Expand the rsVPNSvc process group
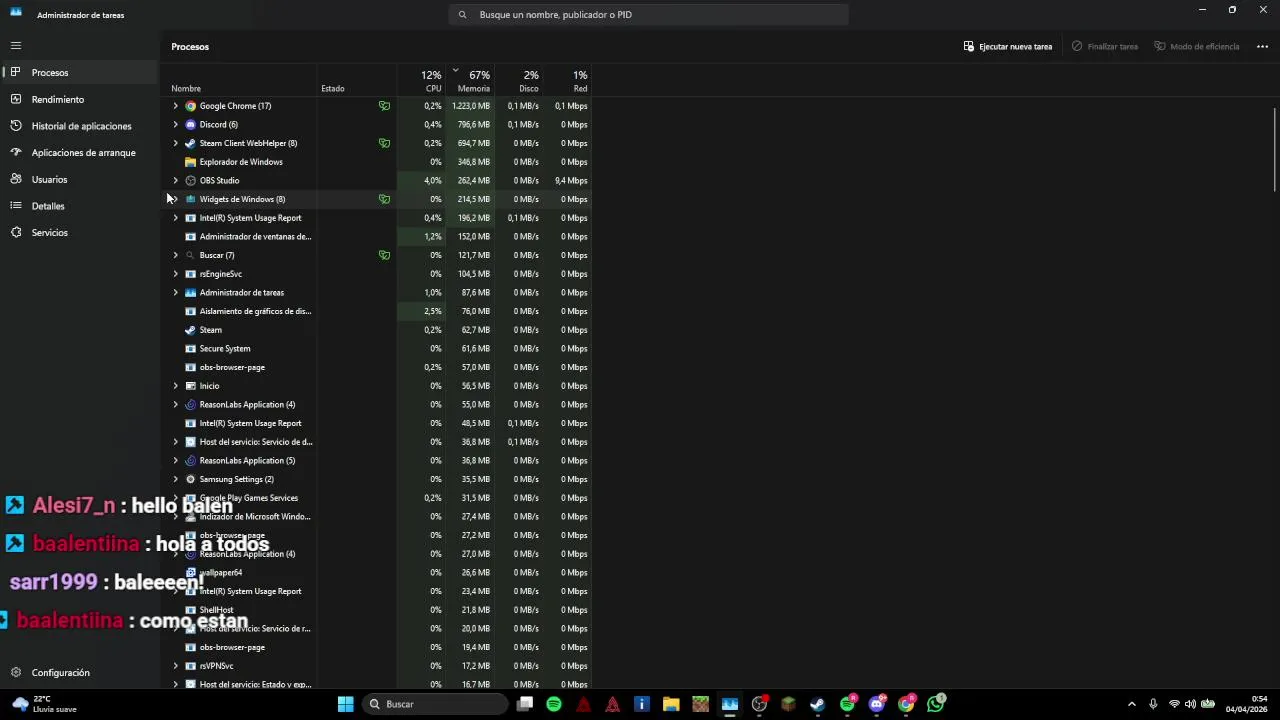 pyautogui.click(x=176, y=666)
